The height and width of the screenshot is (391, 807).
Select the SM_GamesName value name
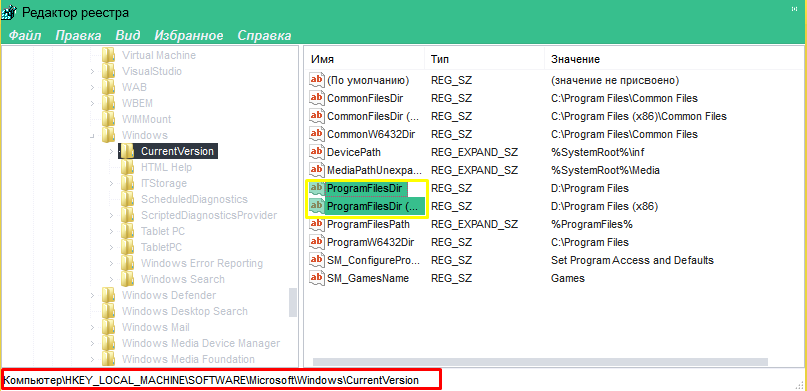coord(368,278)
